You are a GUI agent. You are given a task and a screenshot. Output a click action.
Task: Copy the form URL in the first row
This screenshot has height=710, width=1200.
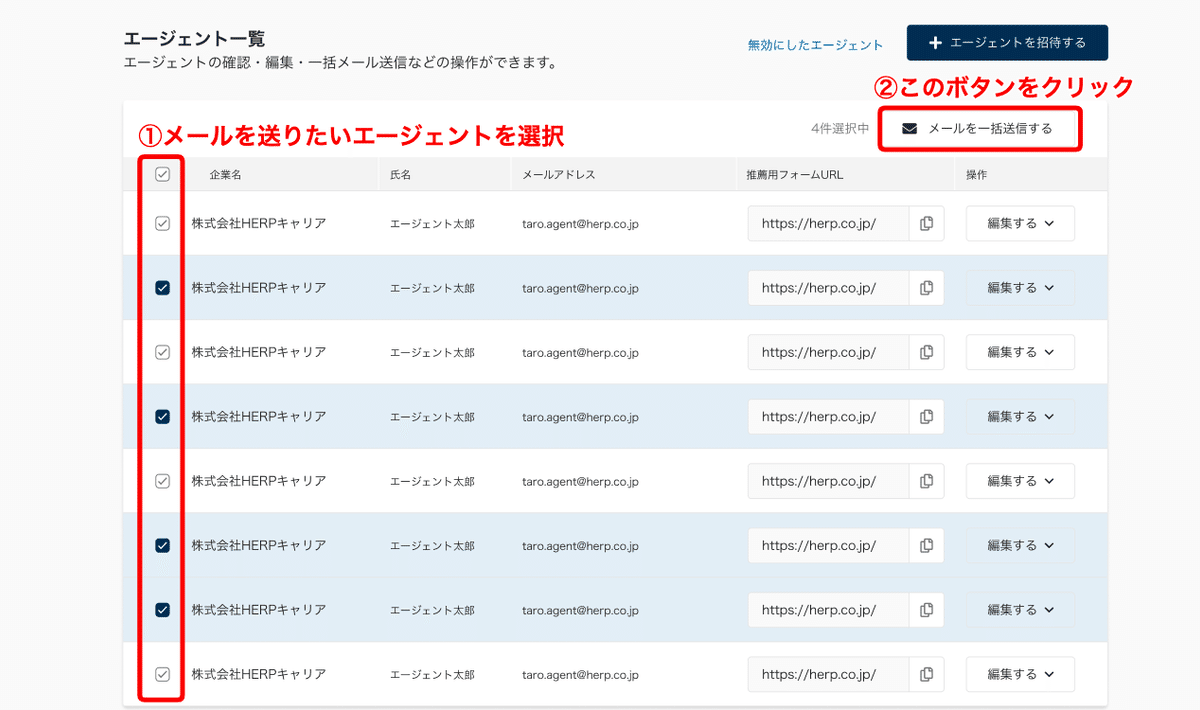[x=926, y=223]
